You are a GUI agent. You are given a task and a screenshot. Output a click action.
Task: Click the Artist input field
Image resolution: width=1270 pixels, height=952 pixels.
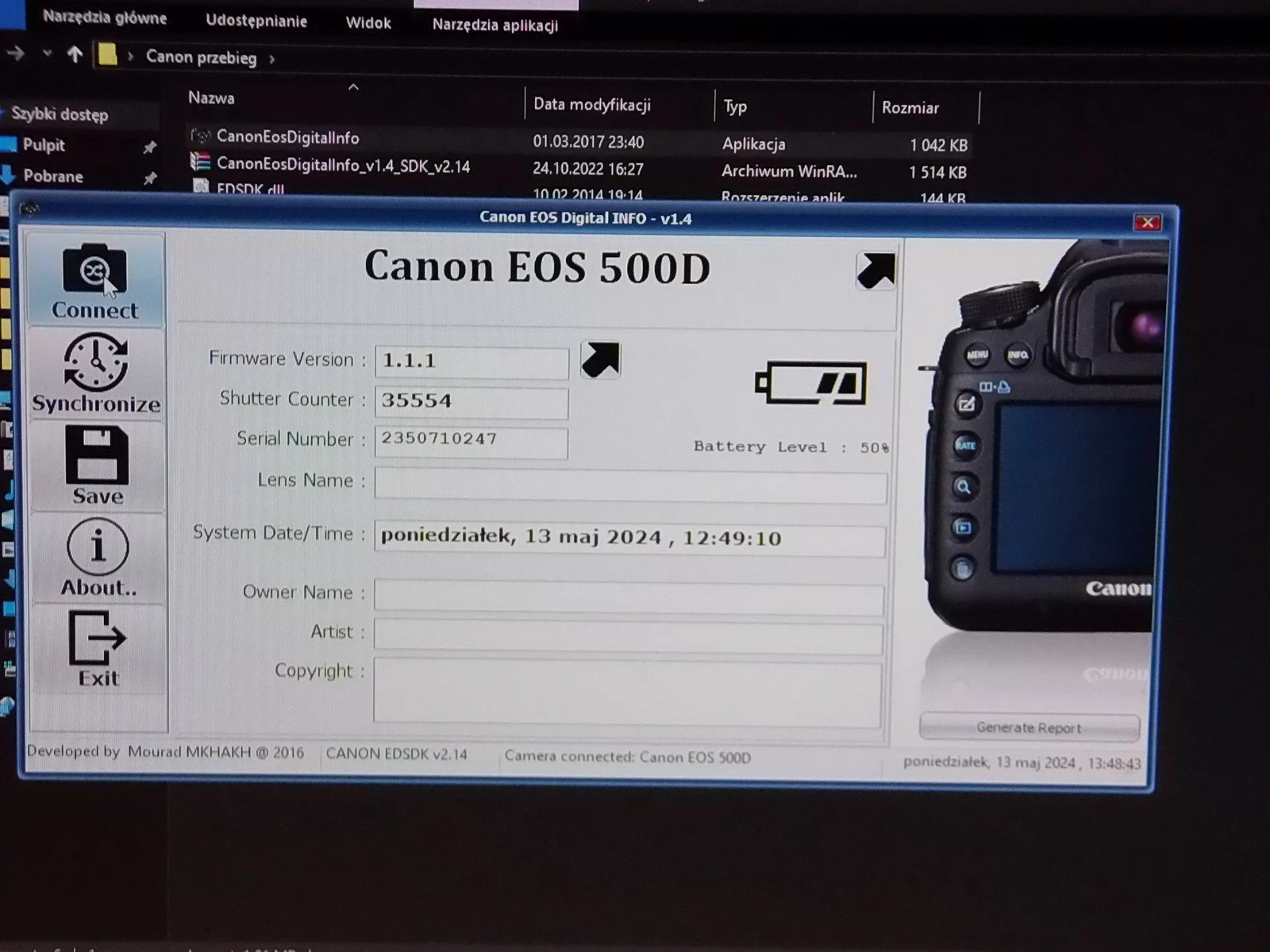coord(628,636)
